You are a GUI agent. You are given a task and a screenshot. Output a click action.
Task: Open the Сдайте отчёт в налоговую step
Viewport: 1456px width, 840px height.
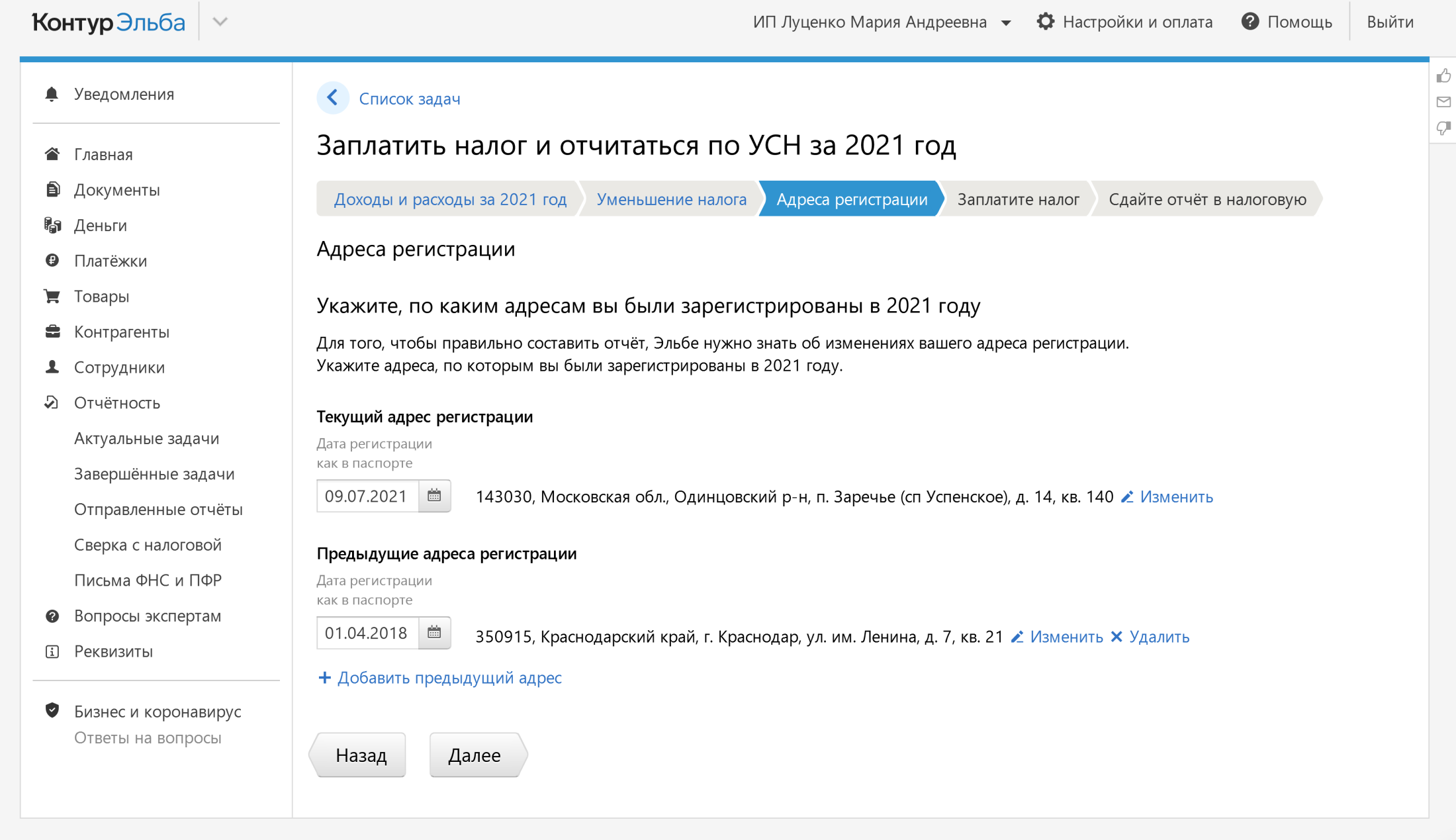tap(1207, 199)
